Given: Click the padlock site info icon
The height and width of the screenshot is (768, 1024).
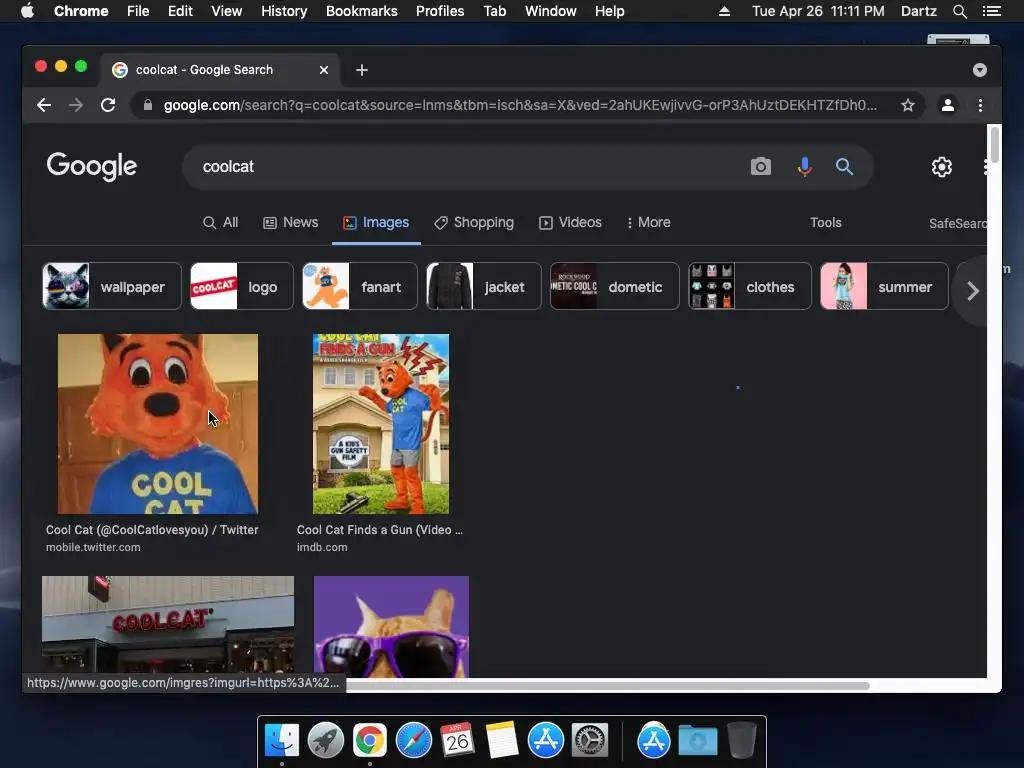Looking at the screenshot, I should point(148,105).
